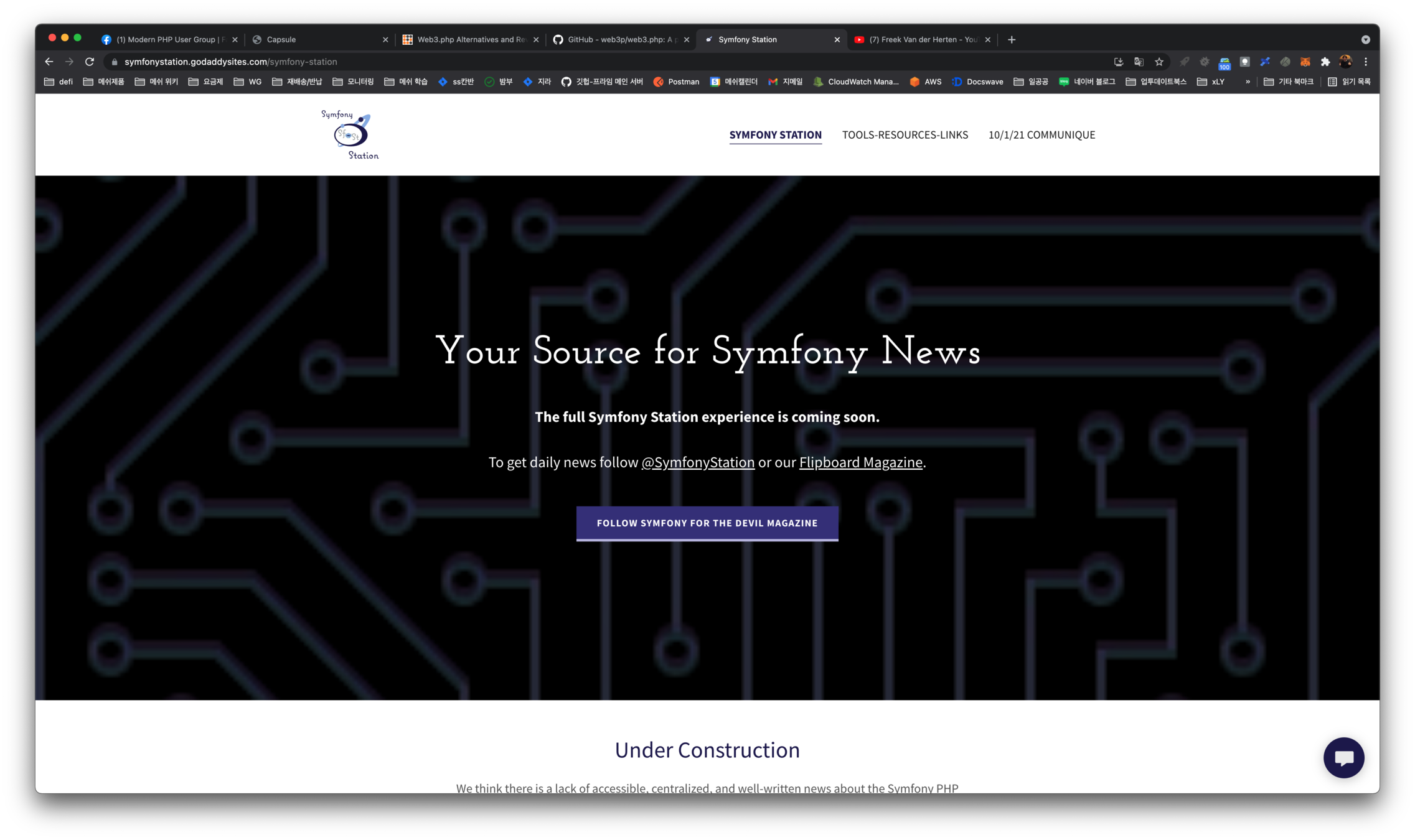Click the rocket extension icon
The image size is (1415, 840).
point(1184,62)
